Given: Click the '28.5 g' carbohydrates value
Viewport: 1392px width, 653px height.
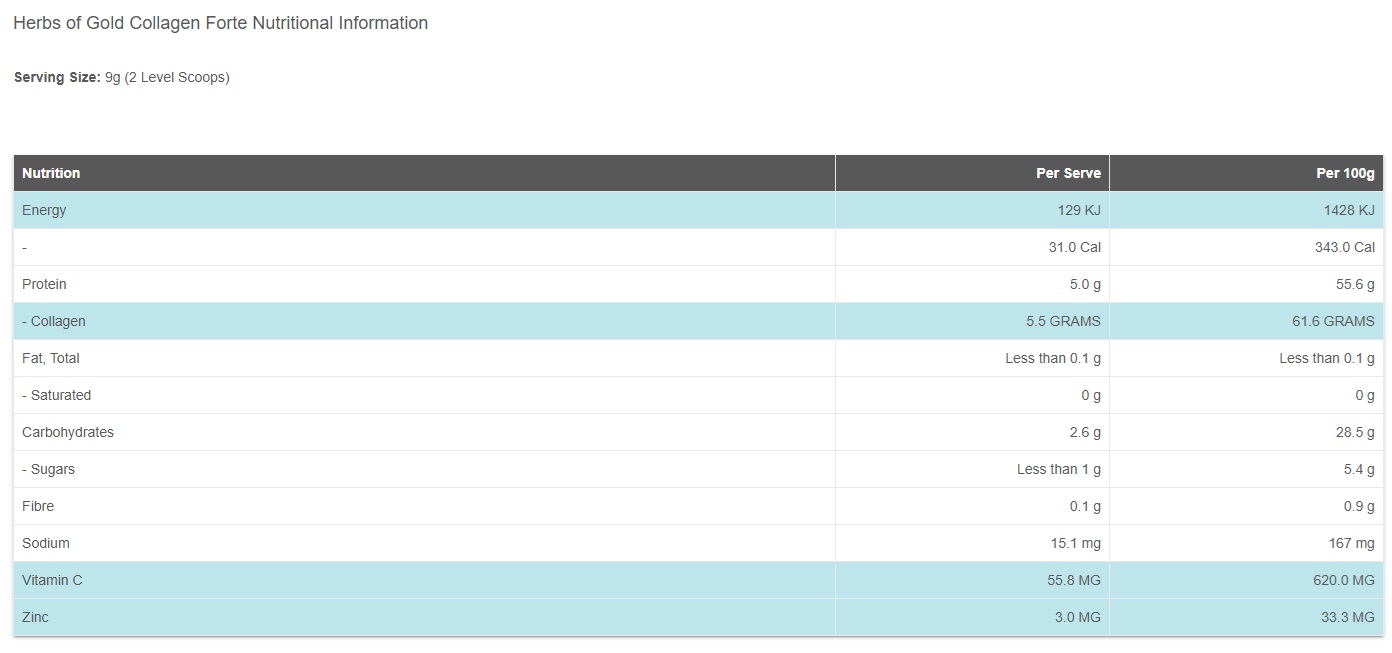Looking at the screenshot, I should [x=1356, y=432].
